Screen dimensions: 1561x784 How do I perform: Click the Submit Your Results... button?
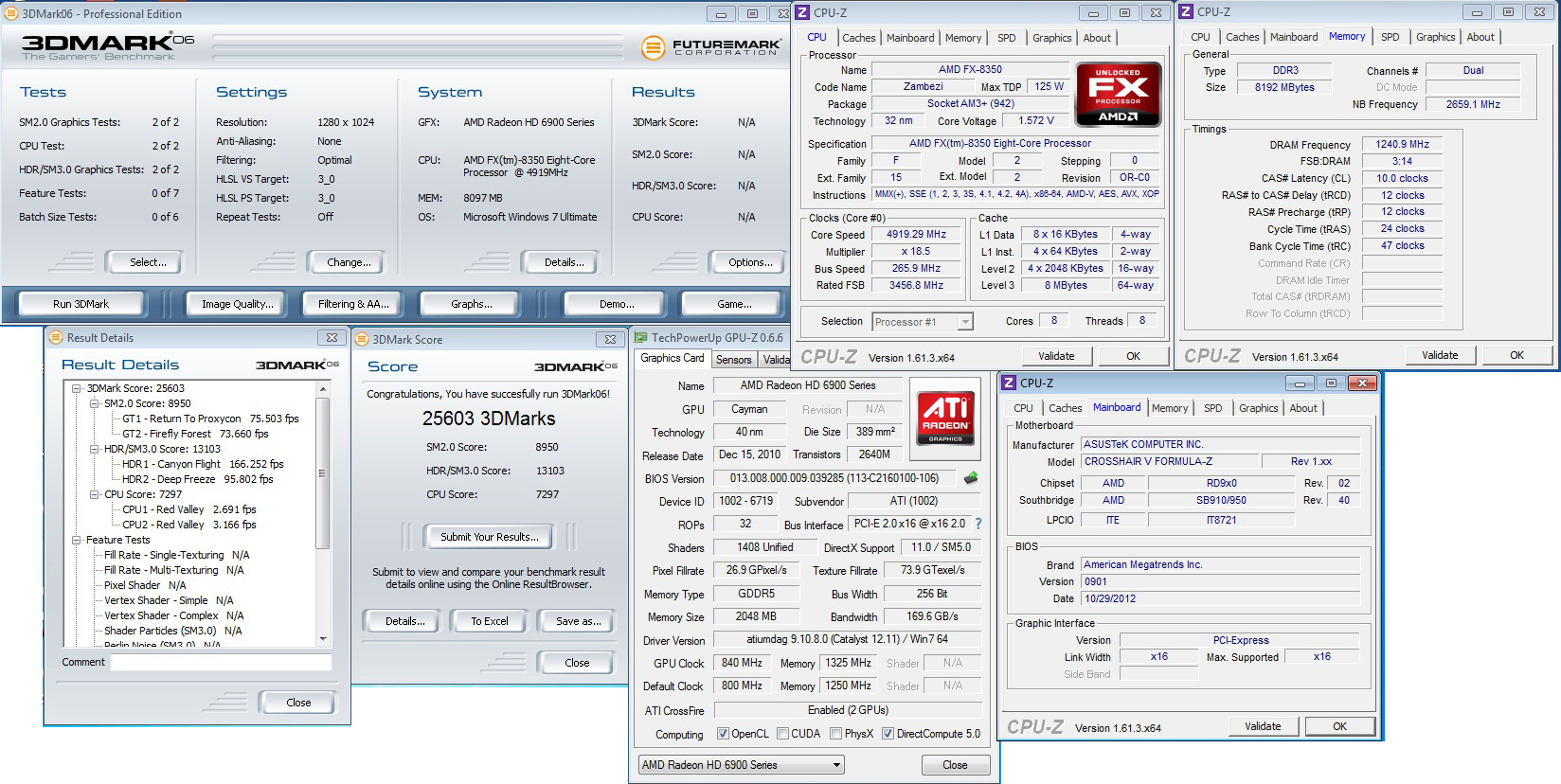490,537
